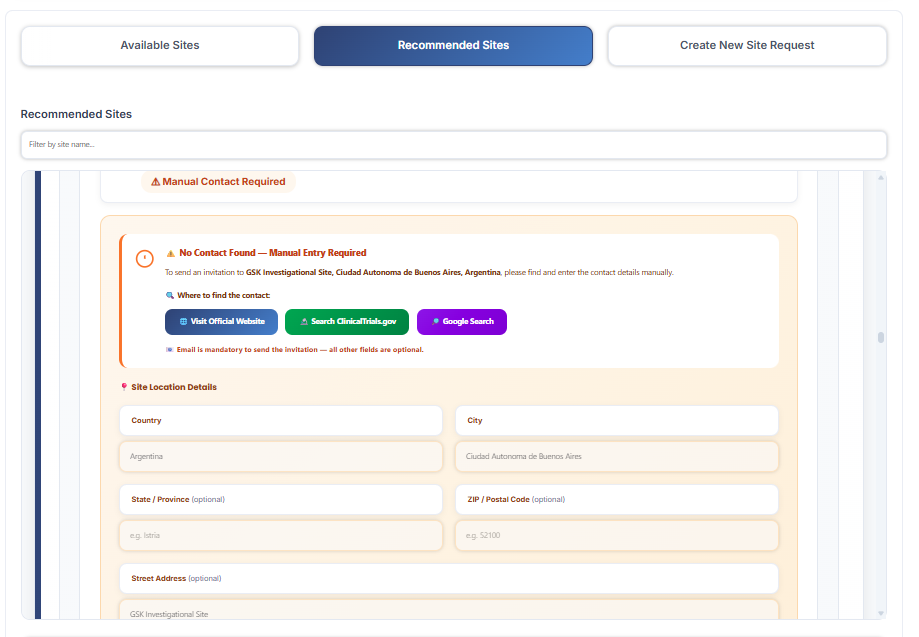
Task: Open the Create New Site Request tab
Action: [x=746, y=45]
